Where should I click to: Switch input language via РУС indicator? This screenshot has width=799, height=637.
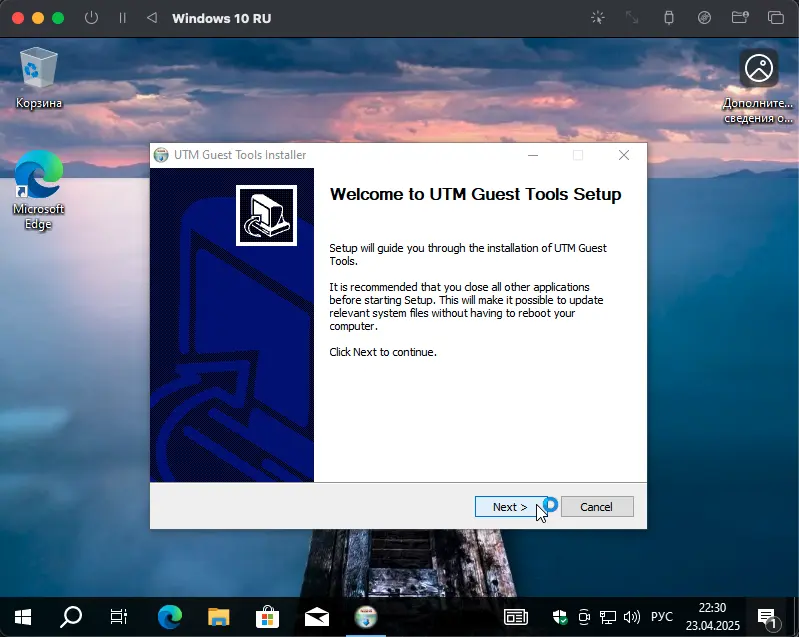pyautogui.click(x=661, y=617)
